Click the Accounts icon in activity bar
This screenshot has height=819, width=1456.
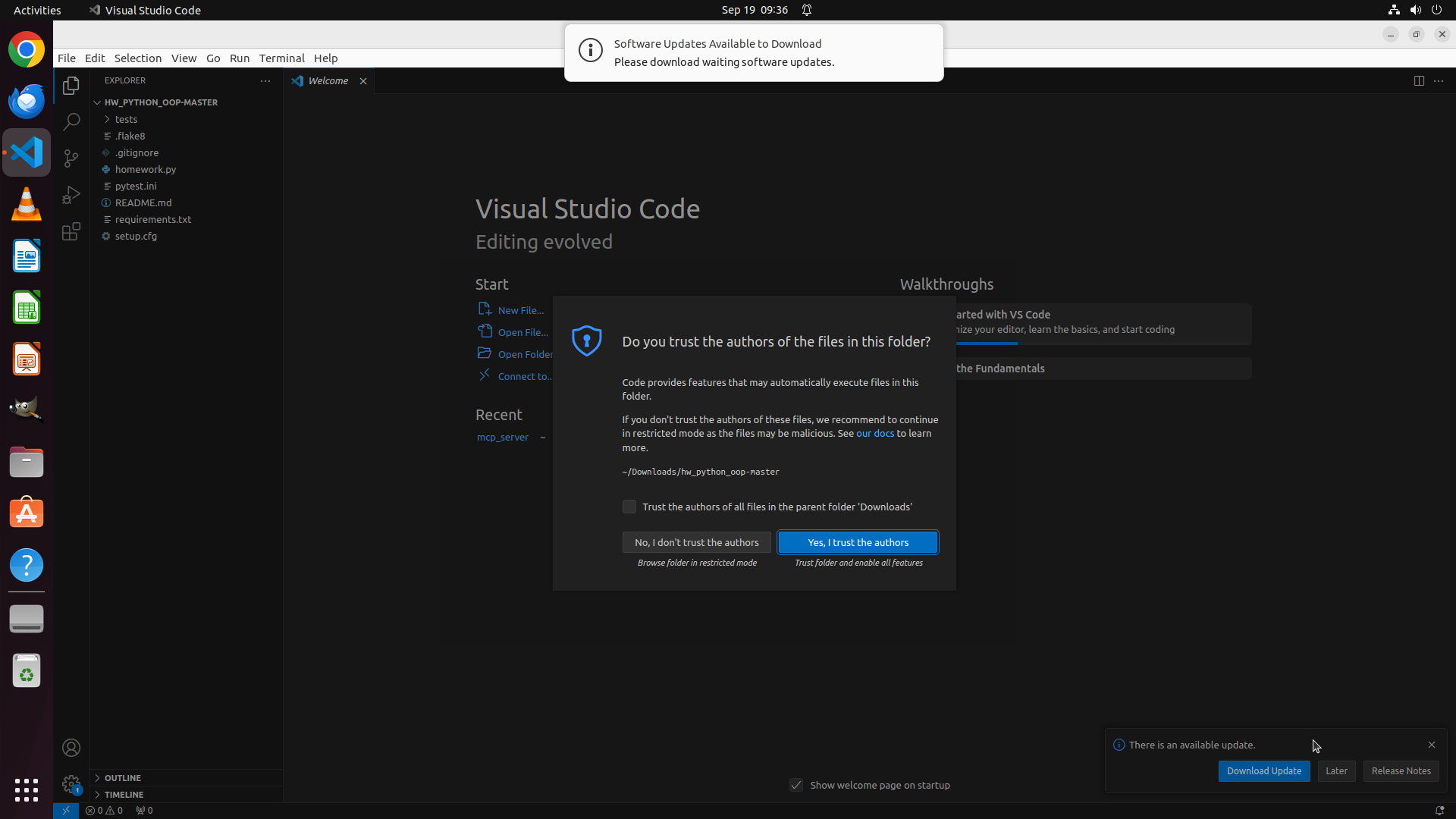click(x=71, y=748)
